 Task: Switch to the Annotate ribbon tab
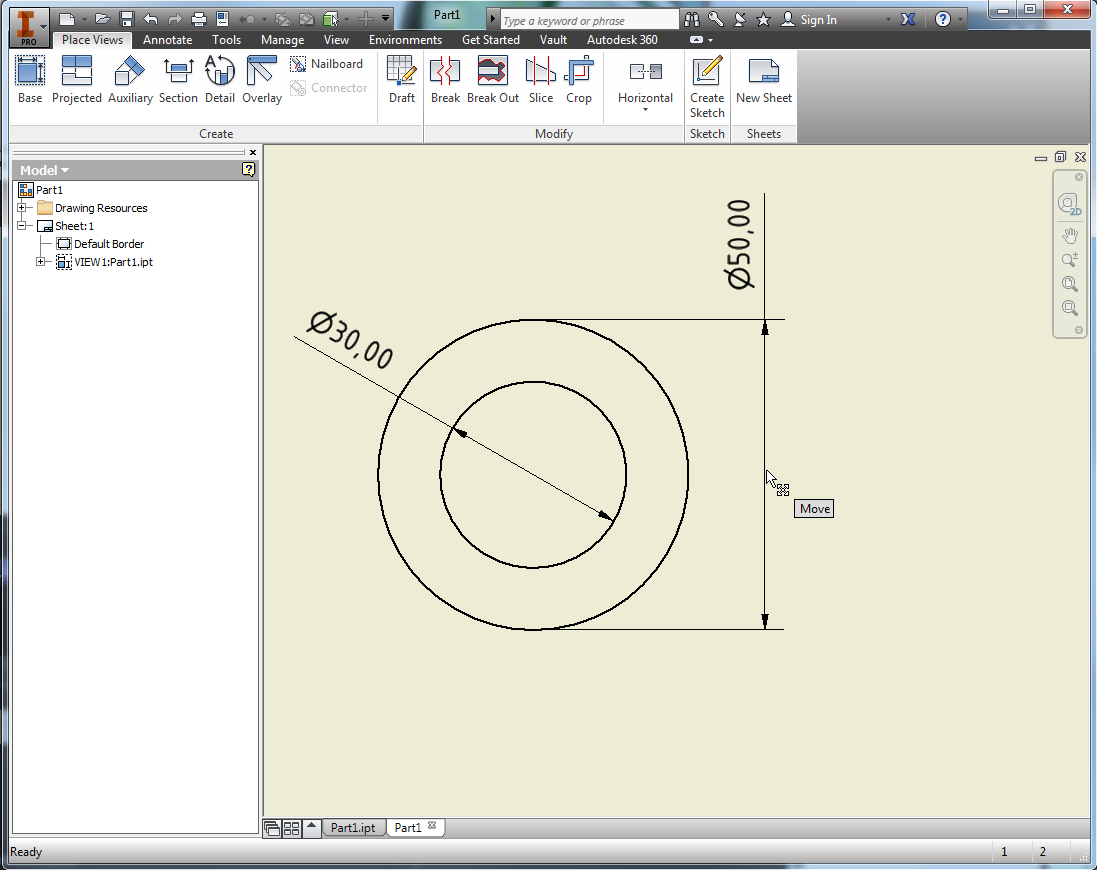pos(167,40)
